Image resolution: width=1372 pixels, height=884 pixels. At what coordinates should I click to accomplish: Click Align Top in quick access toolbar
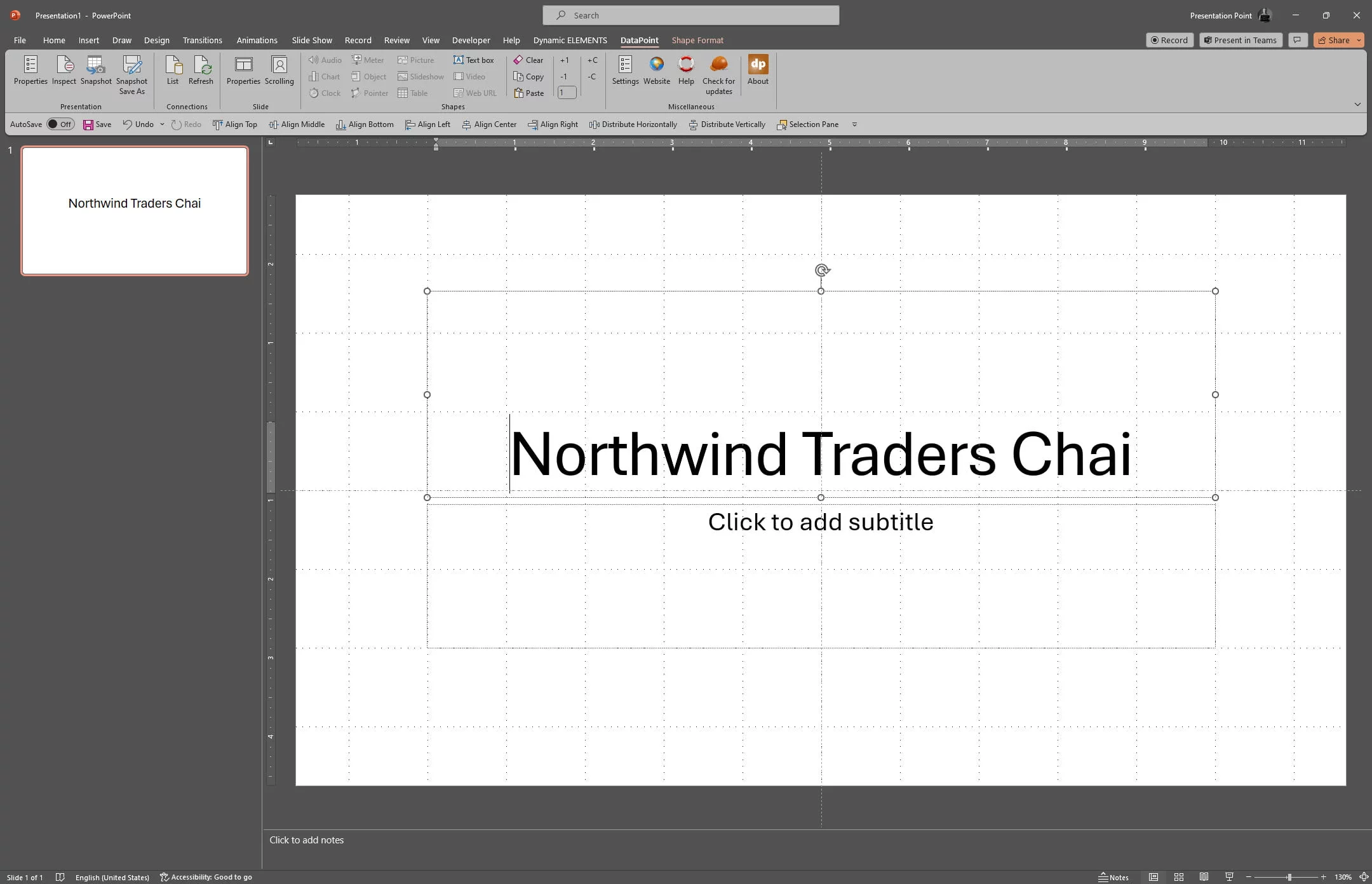(235, 124)
